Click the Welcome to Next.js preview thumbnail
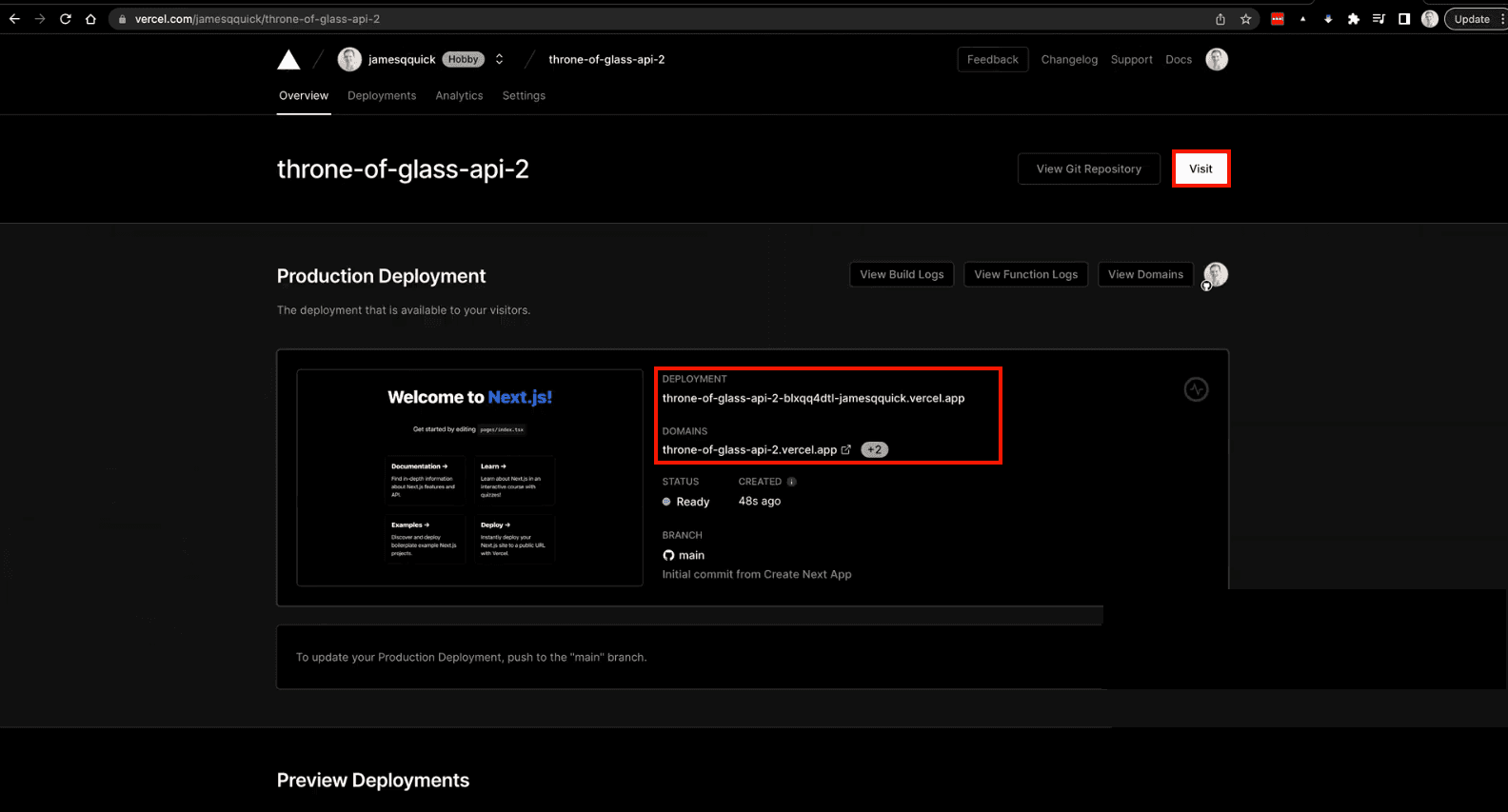The height and width of the screenshot is (812, 1508). [x=470, y=478]
